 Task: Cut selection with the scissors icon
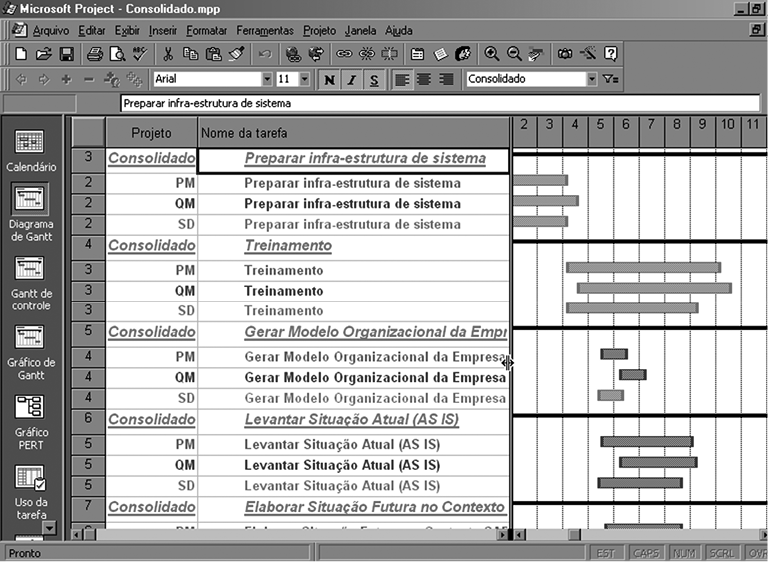[x=168, y=54]
